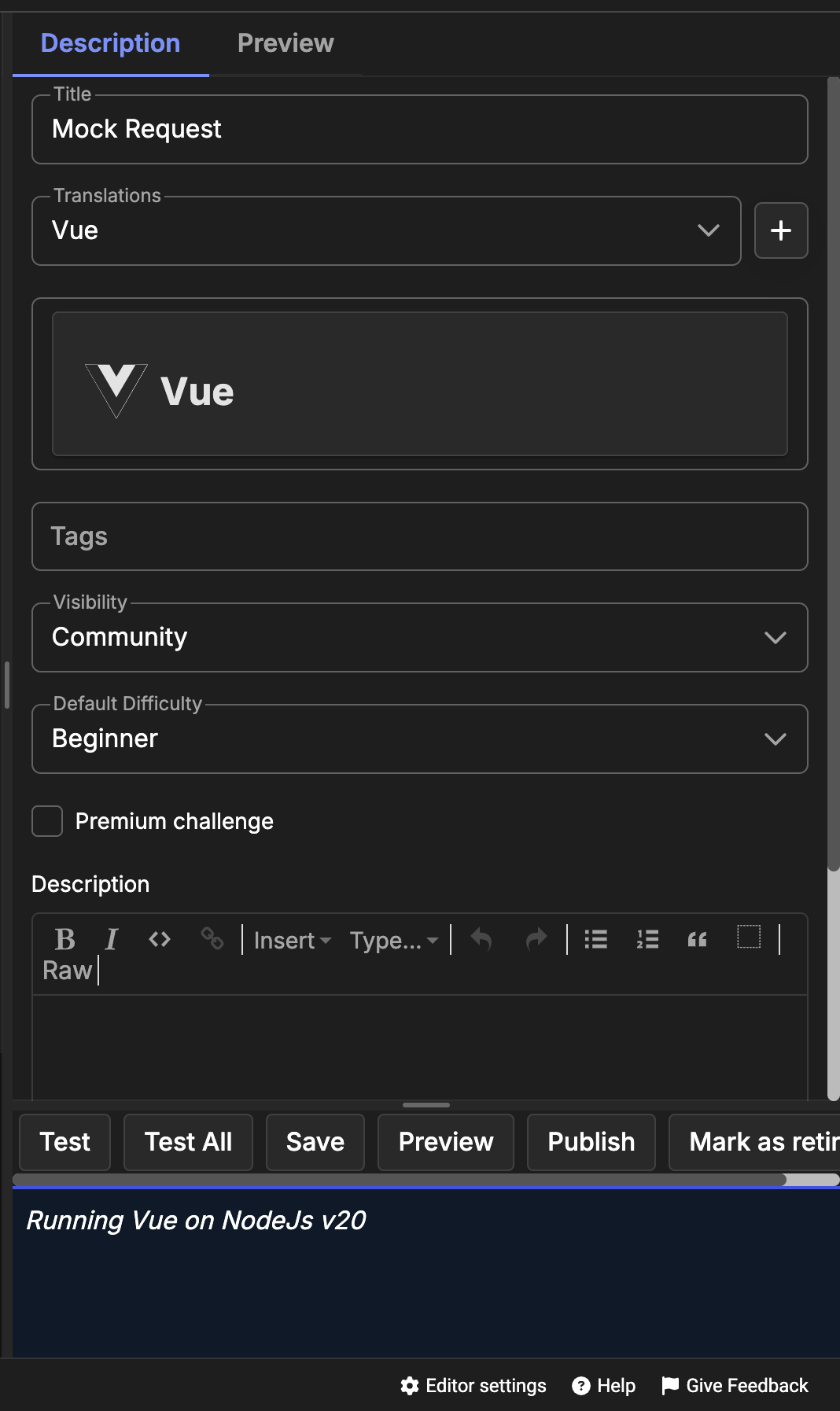
Task: Click the Test All button
Action: [188, 1142]
